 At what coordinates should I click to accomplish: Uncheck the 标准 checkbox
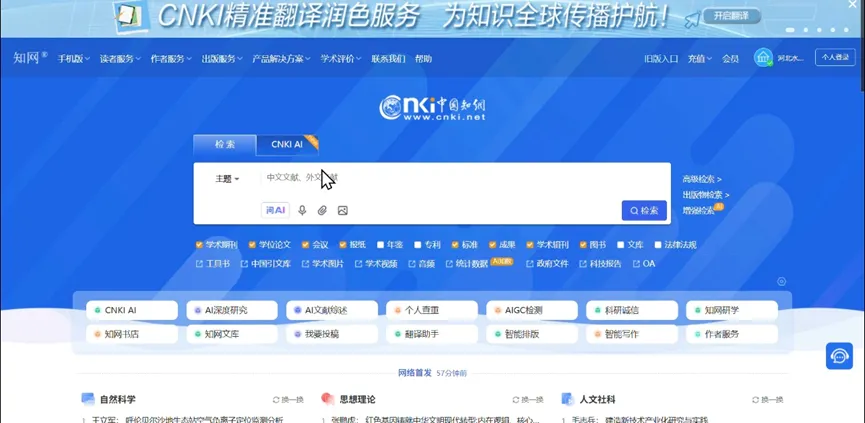(x=455, y=245)
